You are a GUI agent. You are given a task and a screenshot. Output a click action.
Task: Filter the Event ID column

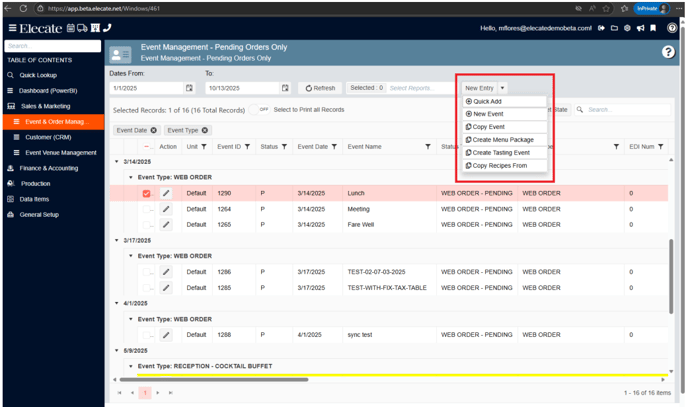(247, 147)
